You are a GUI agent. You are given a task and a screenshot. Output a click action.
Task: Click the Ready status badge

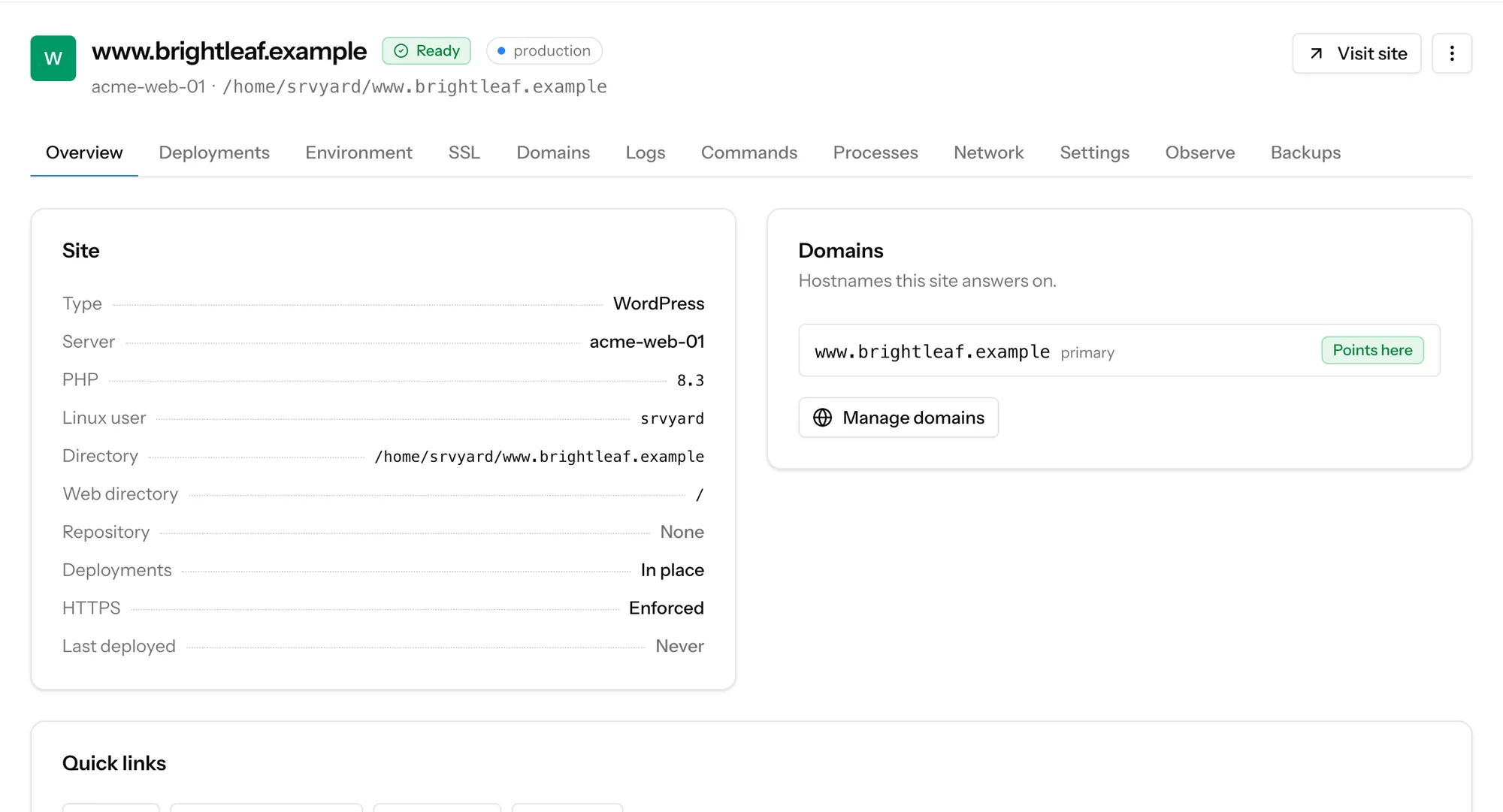pyautogui.click(x=426, y=51)
